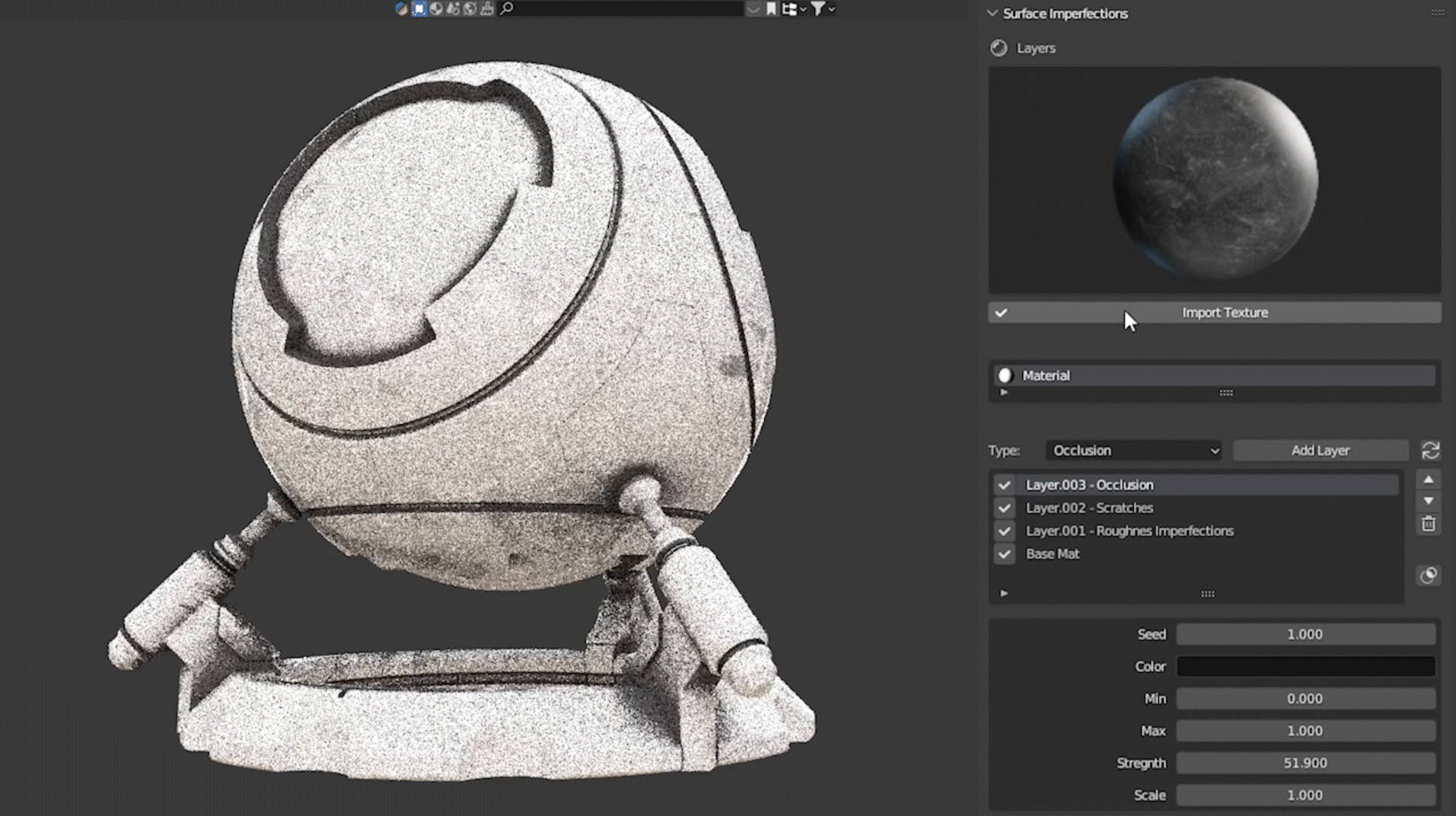
Task: Delete the Occlusion layer with trash icon
Action: tap(1429, 524)
